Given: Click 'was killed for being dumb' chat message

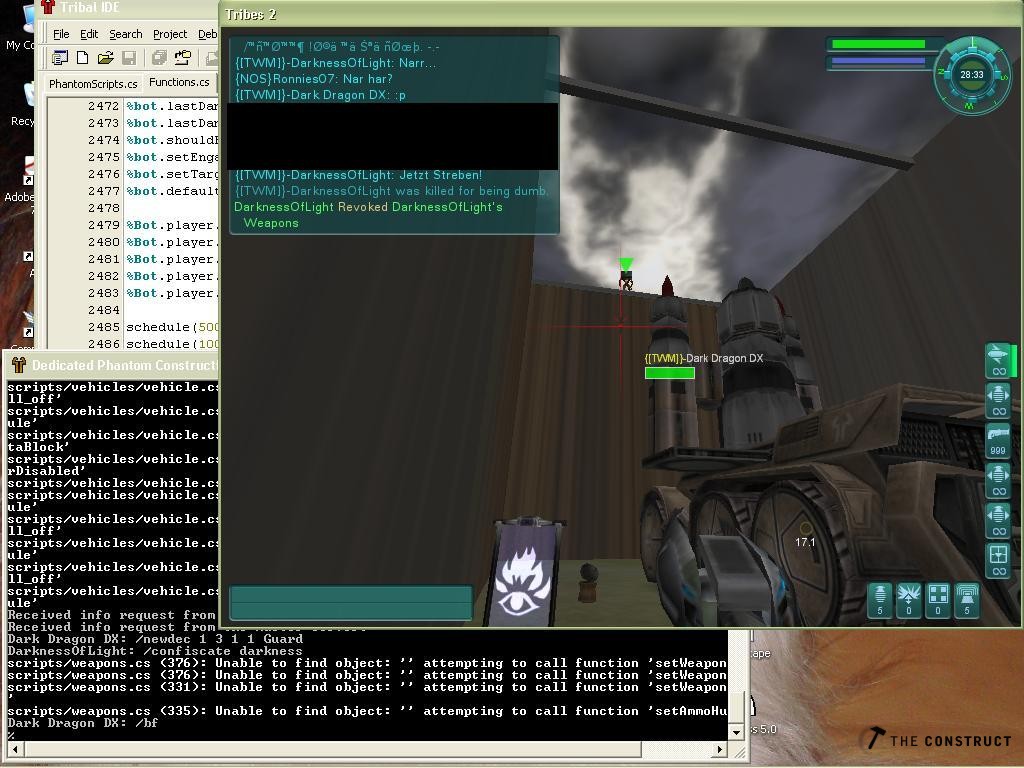Looking at the screenshot, I should click(391, 191).
